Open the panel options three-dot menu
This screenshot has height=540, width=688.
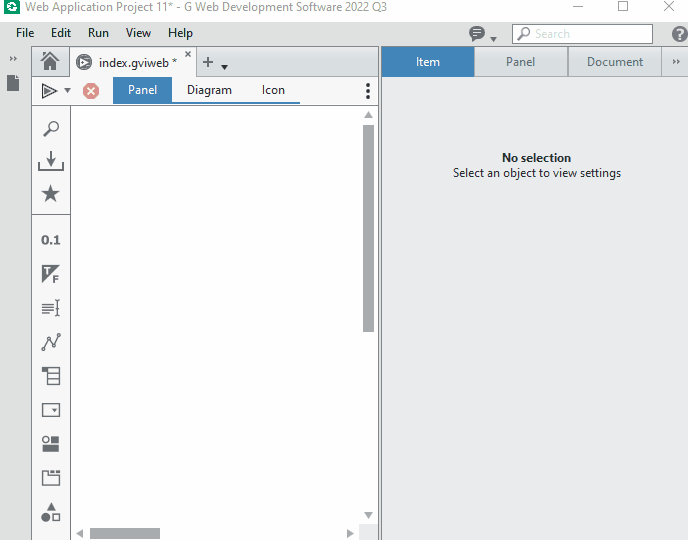tap(368, 91)
